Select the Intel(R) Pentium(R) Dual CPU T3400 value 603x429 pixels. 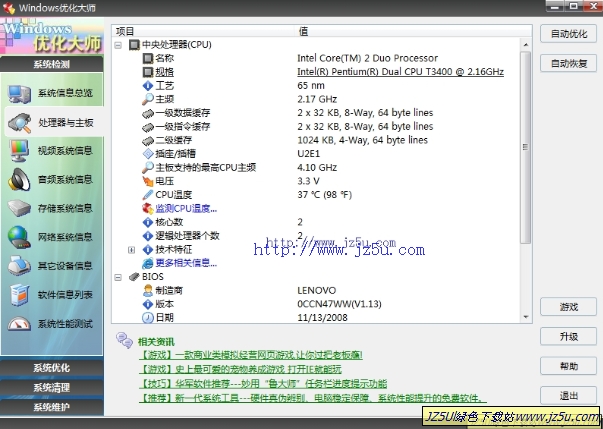coord(400,72)
